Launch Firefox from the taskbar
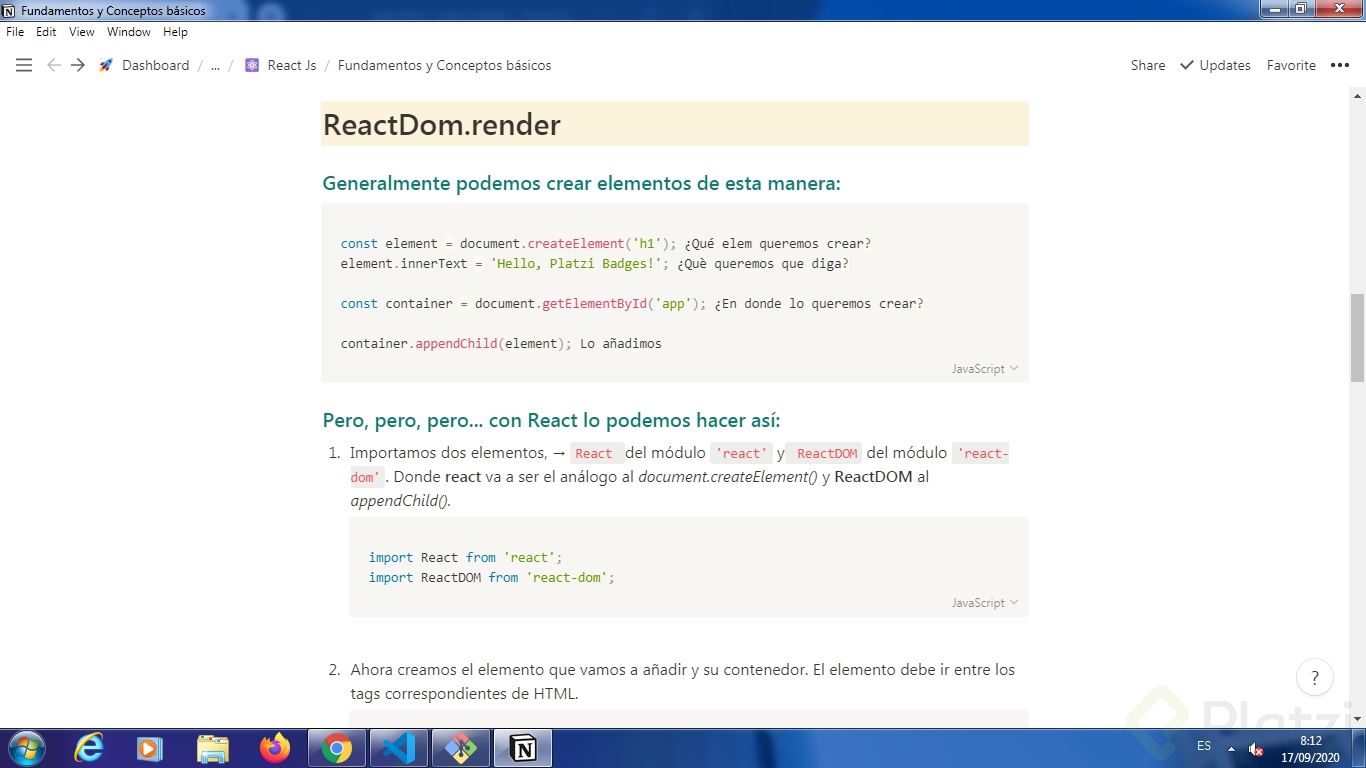 click(x=274, y=748)
